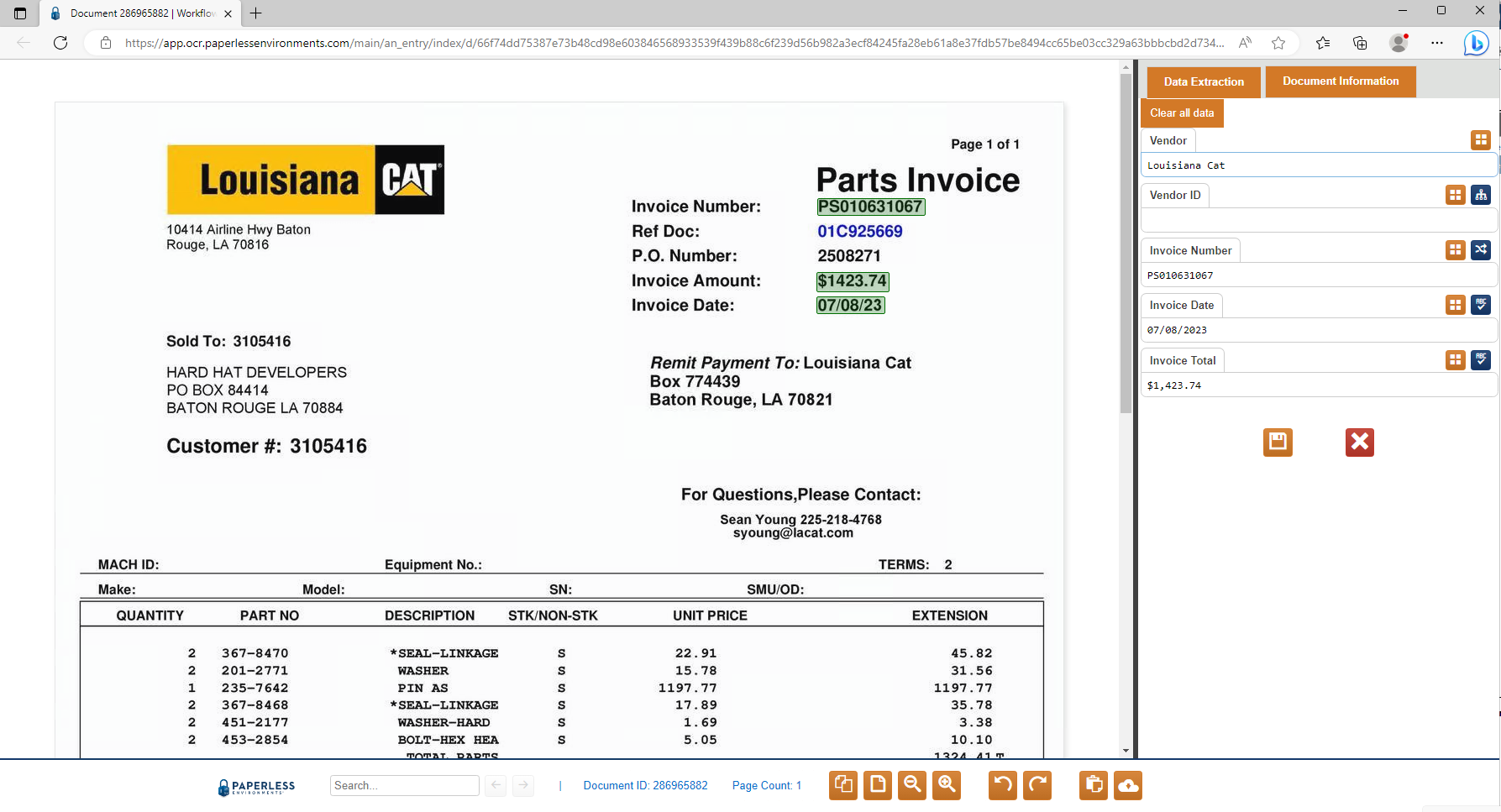1501x812 pixels.
Task: Click the highlighted invoice amount $1423.74
Action: (x=853, y=281)
